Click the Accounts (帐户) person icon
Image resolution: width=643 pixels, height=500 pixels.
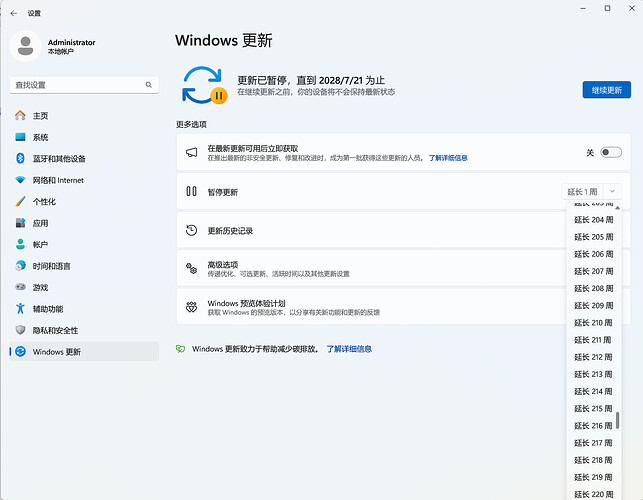20,244
